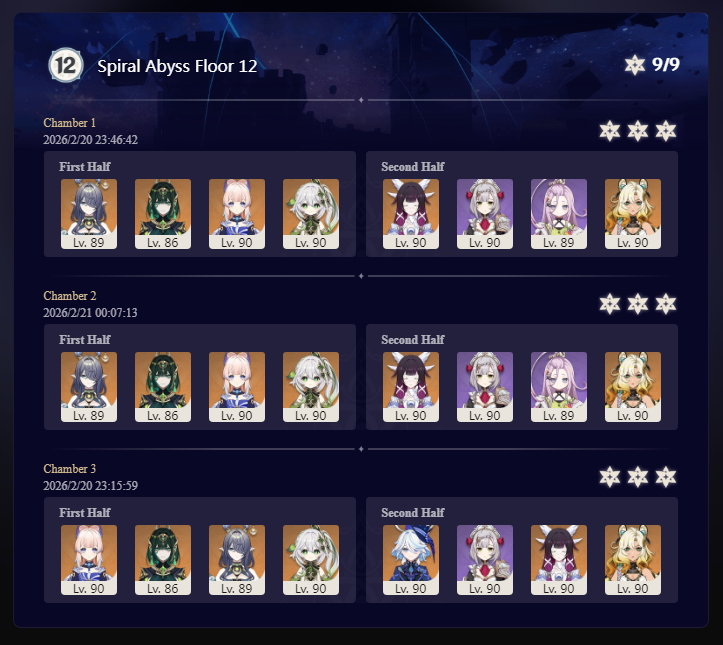This screenshot has width=723, height=645.
Task: Click Chamber 3 timestamp 23:15:59
Action: [116, 485]
